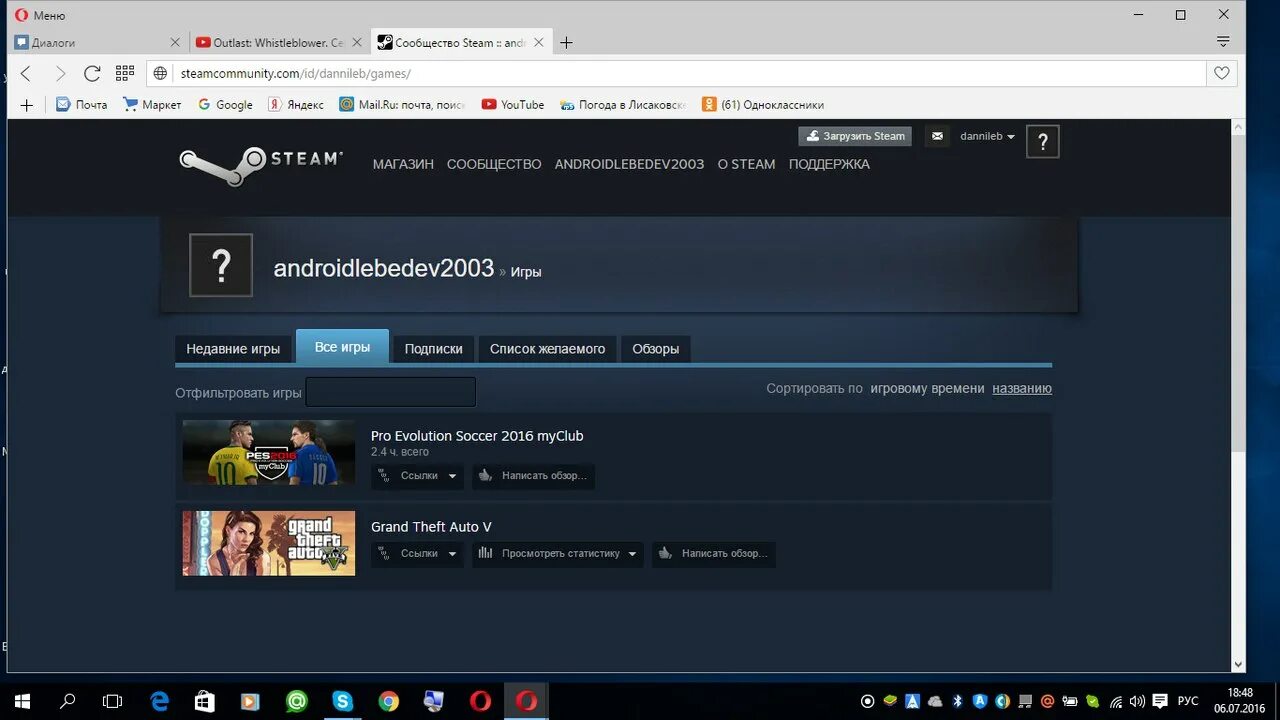Expand Ссылки dropdown for Pro Evolution Soccer
Screen dimensions: 1280x720
click(x=417, y=476)
